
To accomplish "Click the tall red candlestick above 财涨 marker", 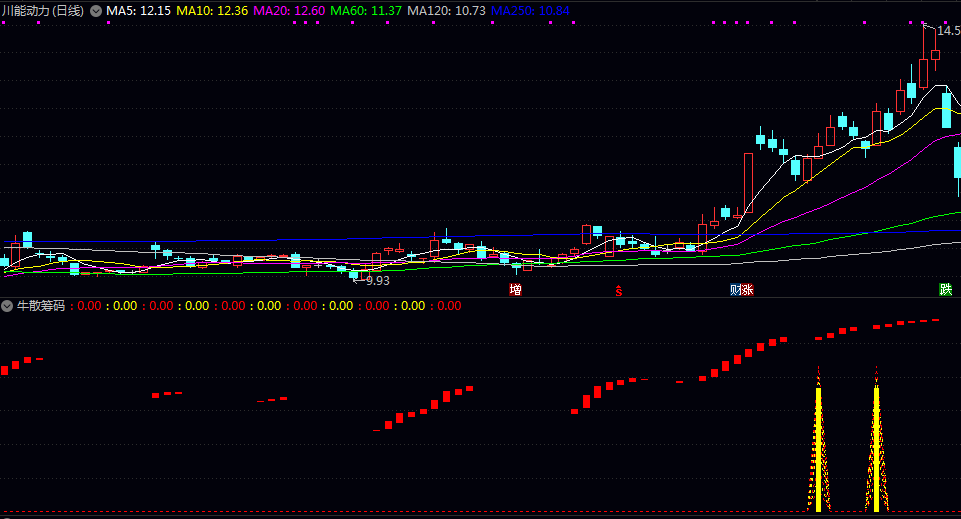I will [x=747, y=183].
